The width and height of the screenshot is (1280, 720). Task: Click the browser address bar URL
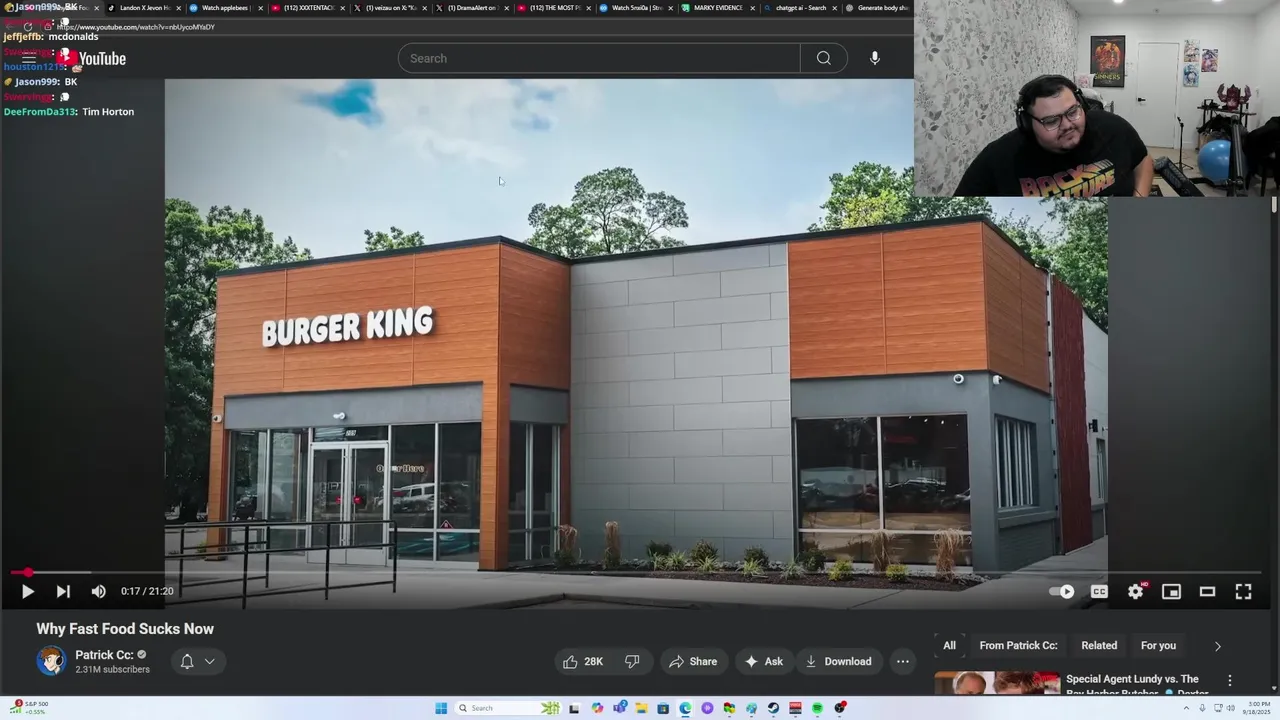(136, 27)
